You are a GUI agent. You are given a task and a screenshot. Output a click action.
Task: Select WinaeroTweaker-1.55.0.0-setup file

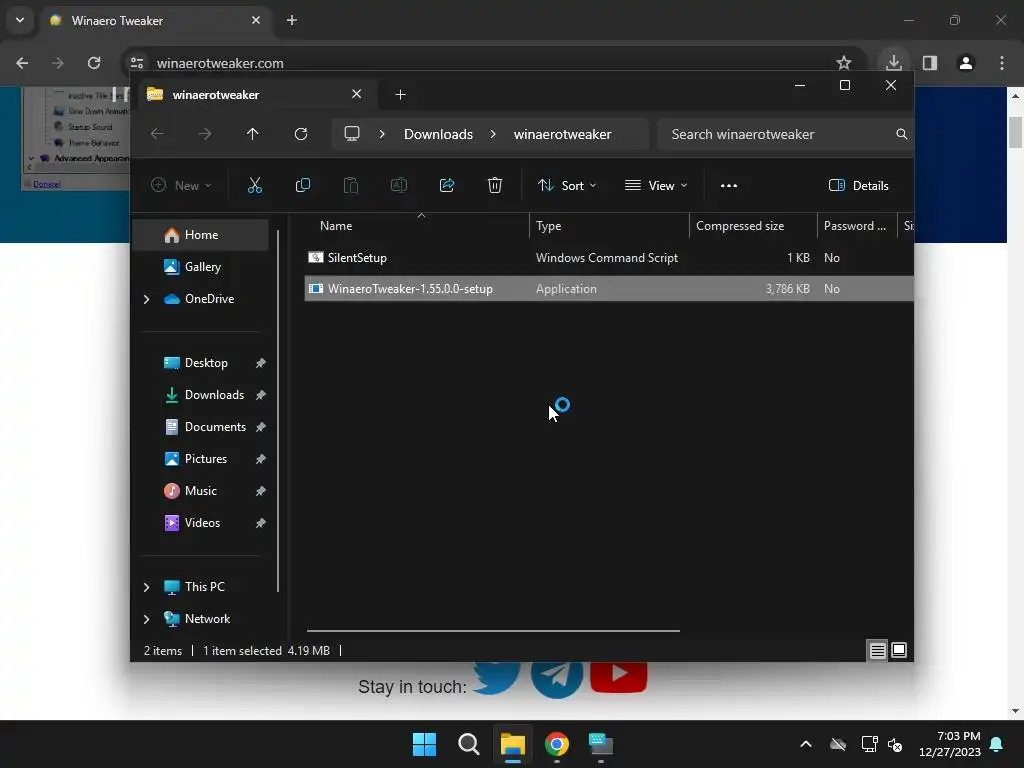click(609, 289)
